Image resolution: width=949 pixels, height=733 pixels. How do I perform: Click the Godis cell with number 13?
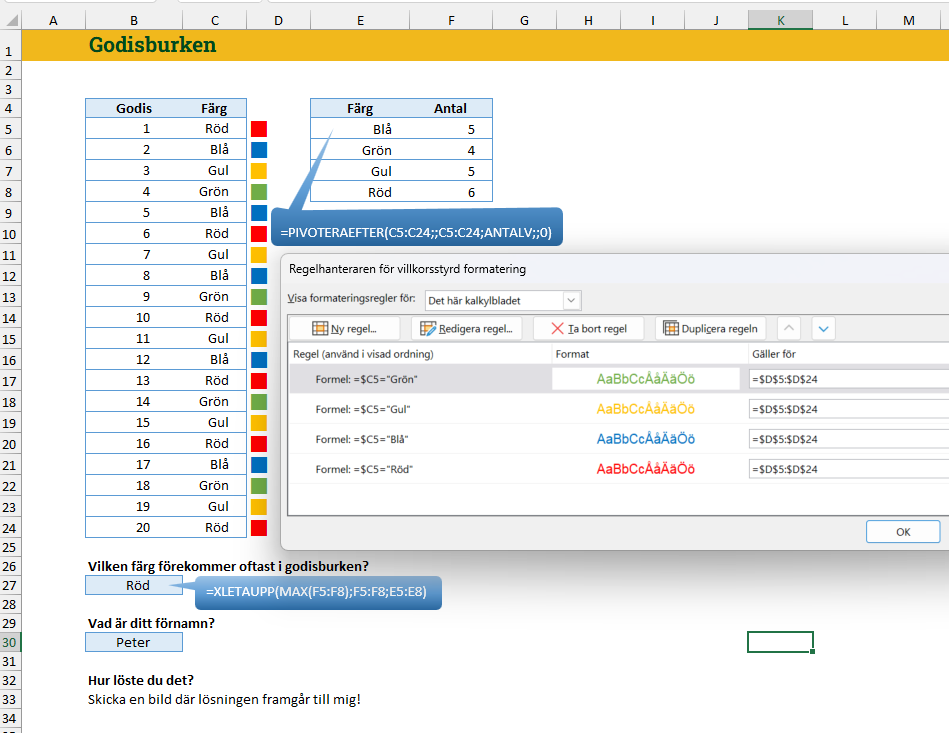pyautogui.click(x=134, y=381)
